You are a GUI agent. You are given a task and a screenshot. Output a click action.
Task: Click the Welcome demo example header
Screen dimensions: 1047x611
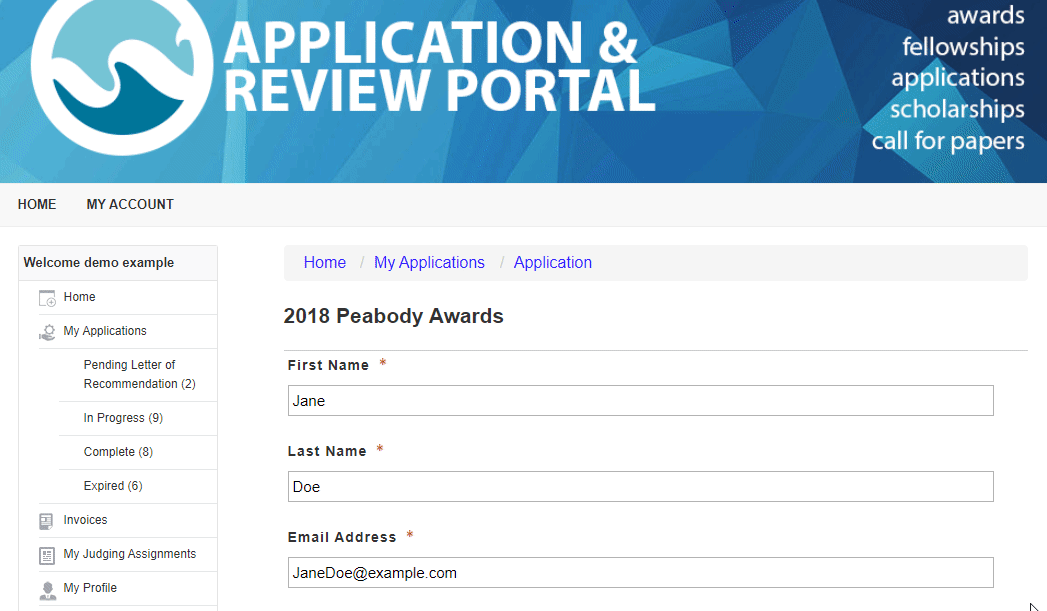pyautogui.click(x=99, y=262)
